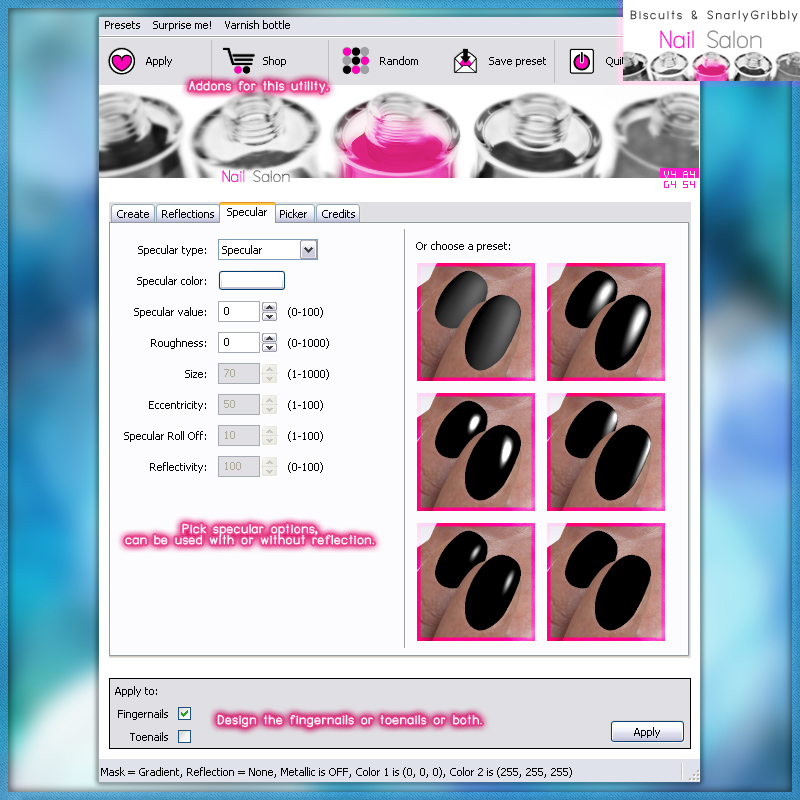The width and height of the screenshot is (800, 800).
Task: Decrease Roughness with down arrow
Action: pos(269,347)
